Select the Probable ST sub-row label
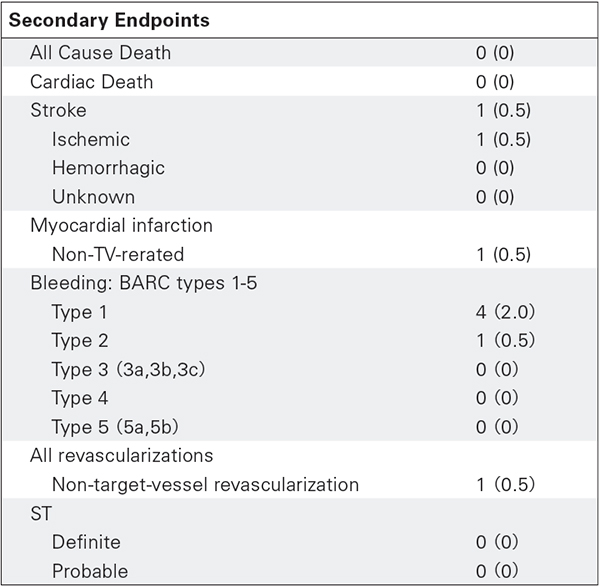This screenshot has height=587, width=600. click(87, 571)
